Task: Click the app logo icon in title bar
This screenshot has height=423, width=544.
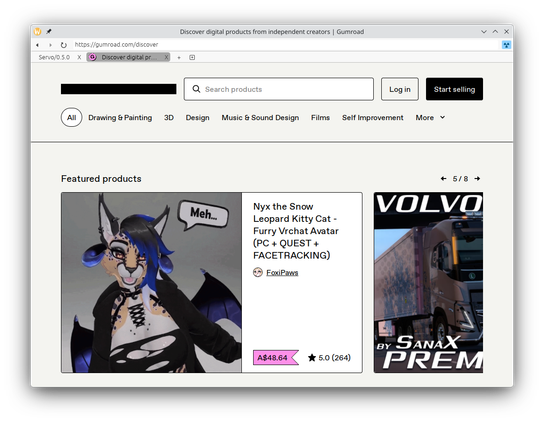Action: [37, 32]
